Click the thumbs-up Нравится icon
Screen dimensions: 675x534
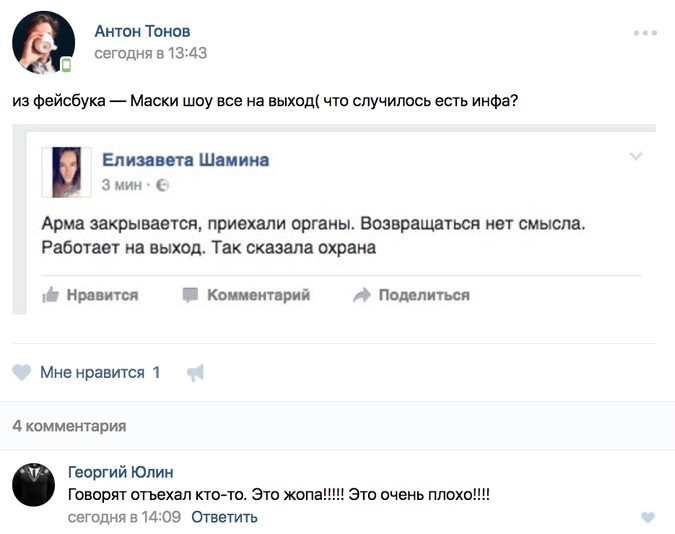click(x=50, y=295)
